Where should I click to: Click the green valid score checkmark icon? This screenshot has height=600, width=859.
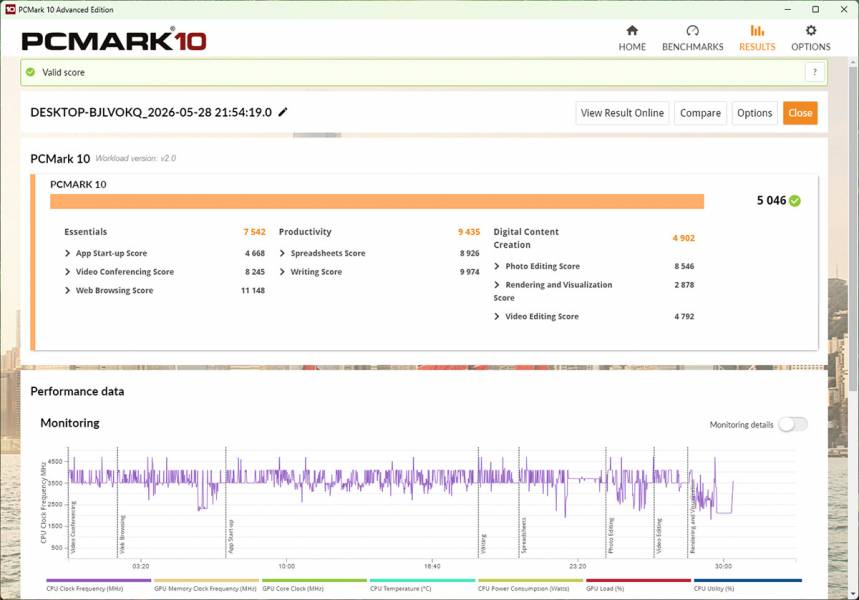(30, 72)
